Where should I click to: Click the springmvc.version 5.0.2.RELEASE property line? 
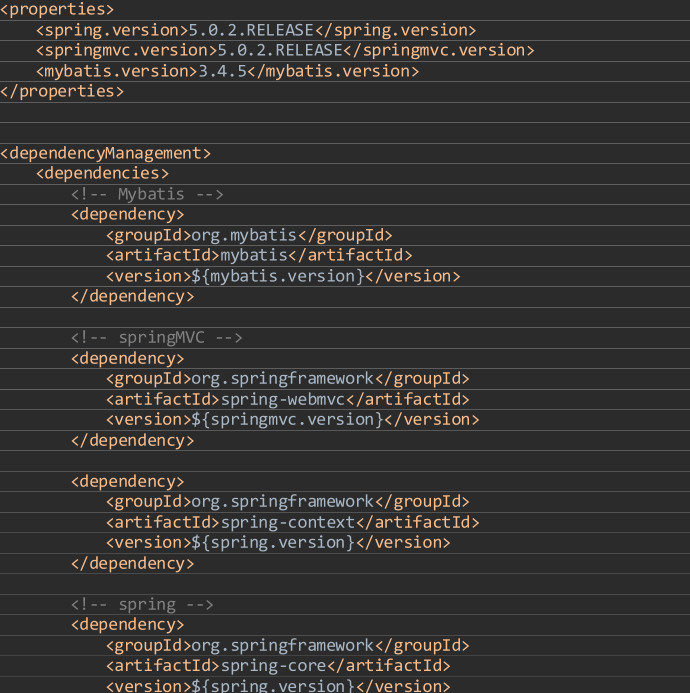[x=285, y=50]
